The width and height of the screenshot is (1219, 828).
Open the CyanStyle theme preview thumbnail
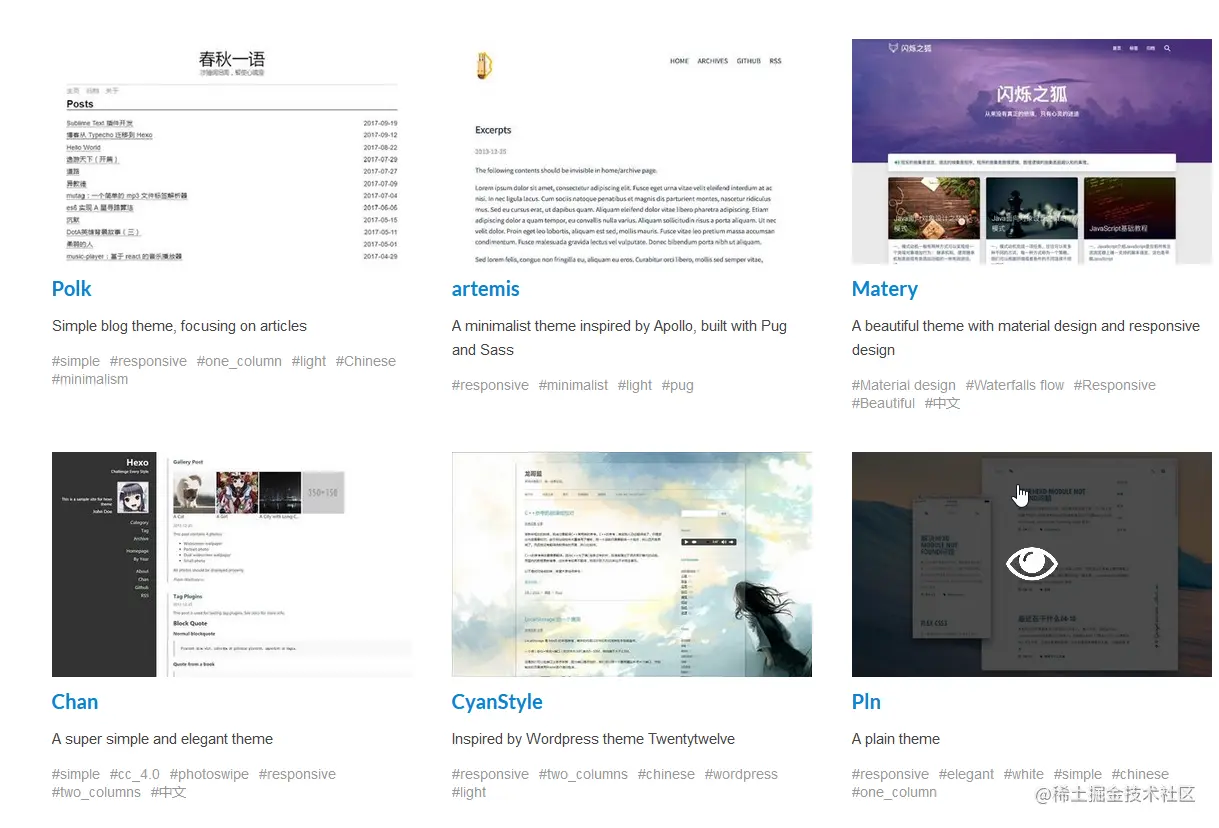tap(632, 564)
